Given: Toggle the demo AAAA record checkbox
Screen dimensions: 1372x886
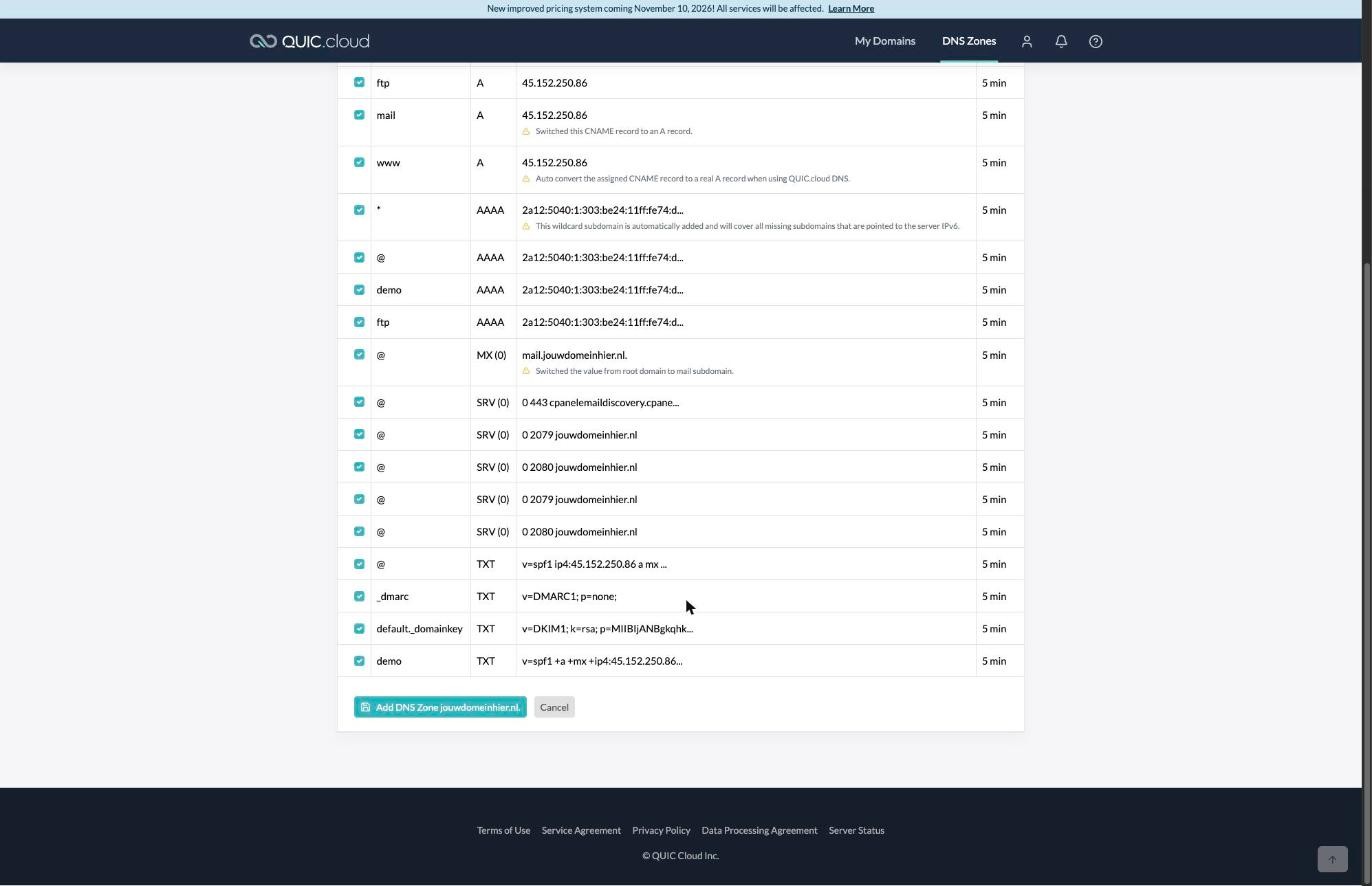Looking at the screenshot, I should tap(359, 289).
